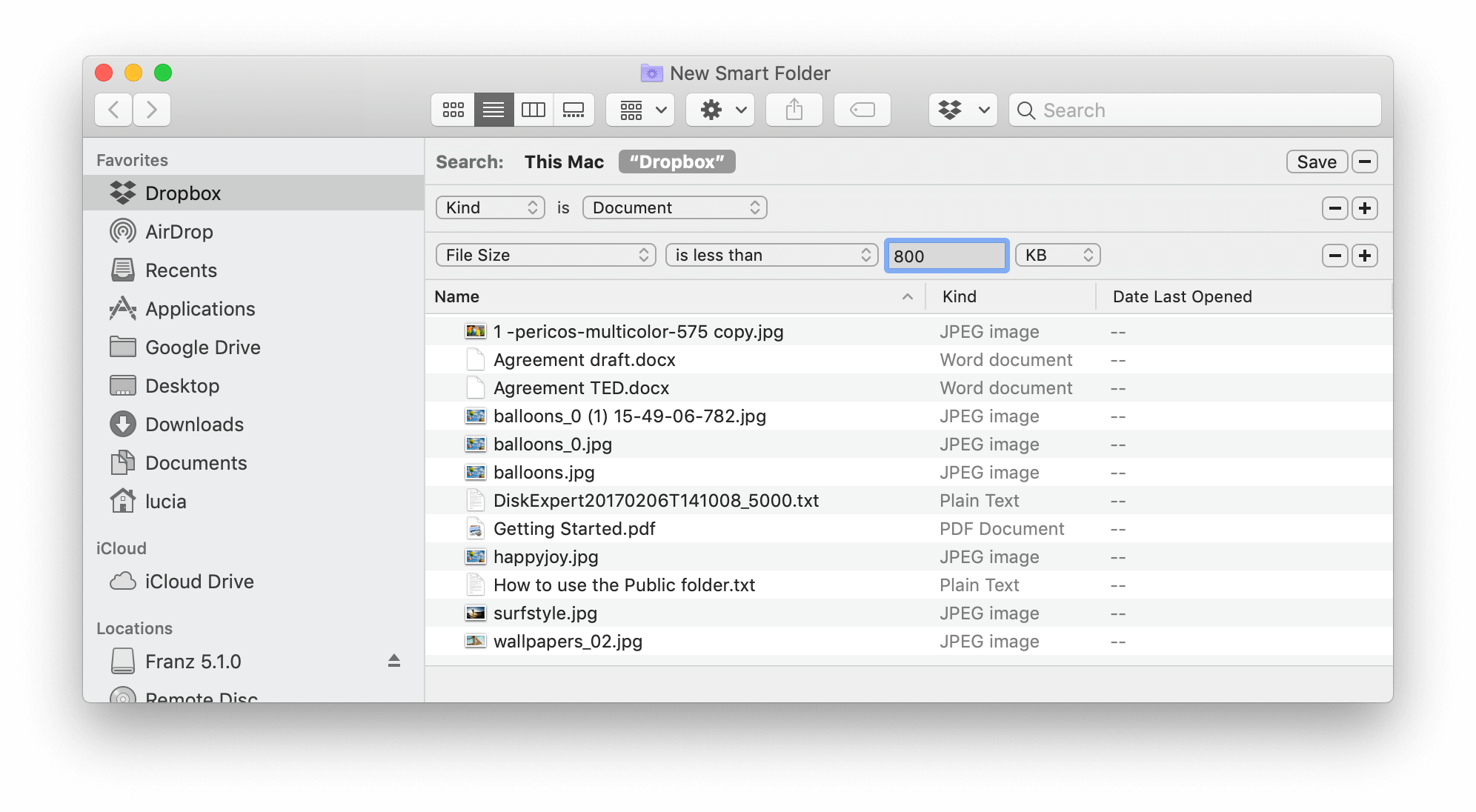Screen dimensions: 1476x812
Task: Open the "is less than" comparison dropdown
Action: 772,256
